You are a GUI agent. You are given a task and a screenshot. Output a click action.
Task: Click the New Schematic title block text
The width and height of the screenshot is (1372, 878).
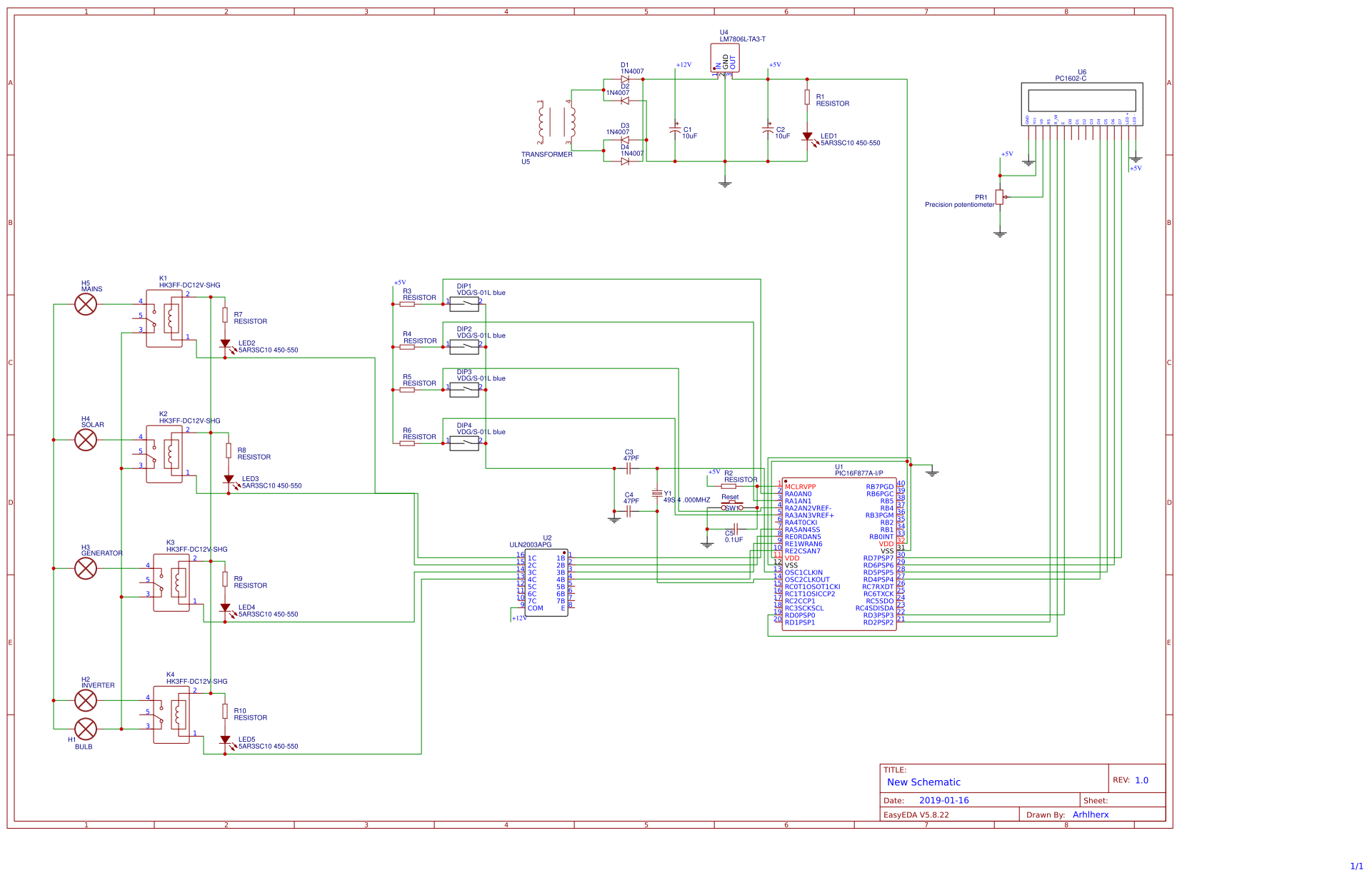click(922, 782)
